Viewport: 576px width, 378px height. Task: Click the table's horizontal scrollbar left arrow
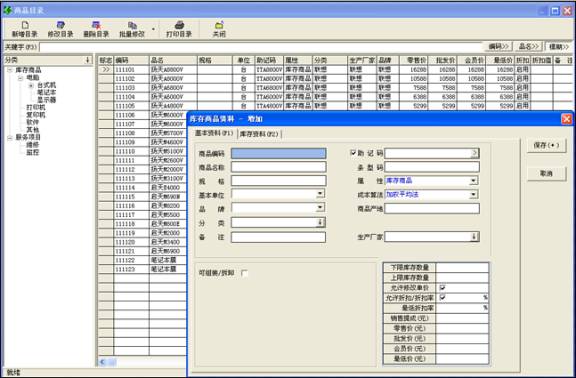pos(102,362)
